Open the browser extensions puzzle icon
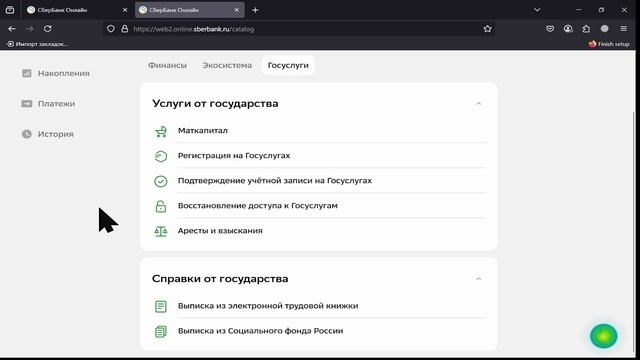The image size is (640, 360). 586,29
